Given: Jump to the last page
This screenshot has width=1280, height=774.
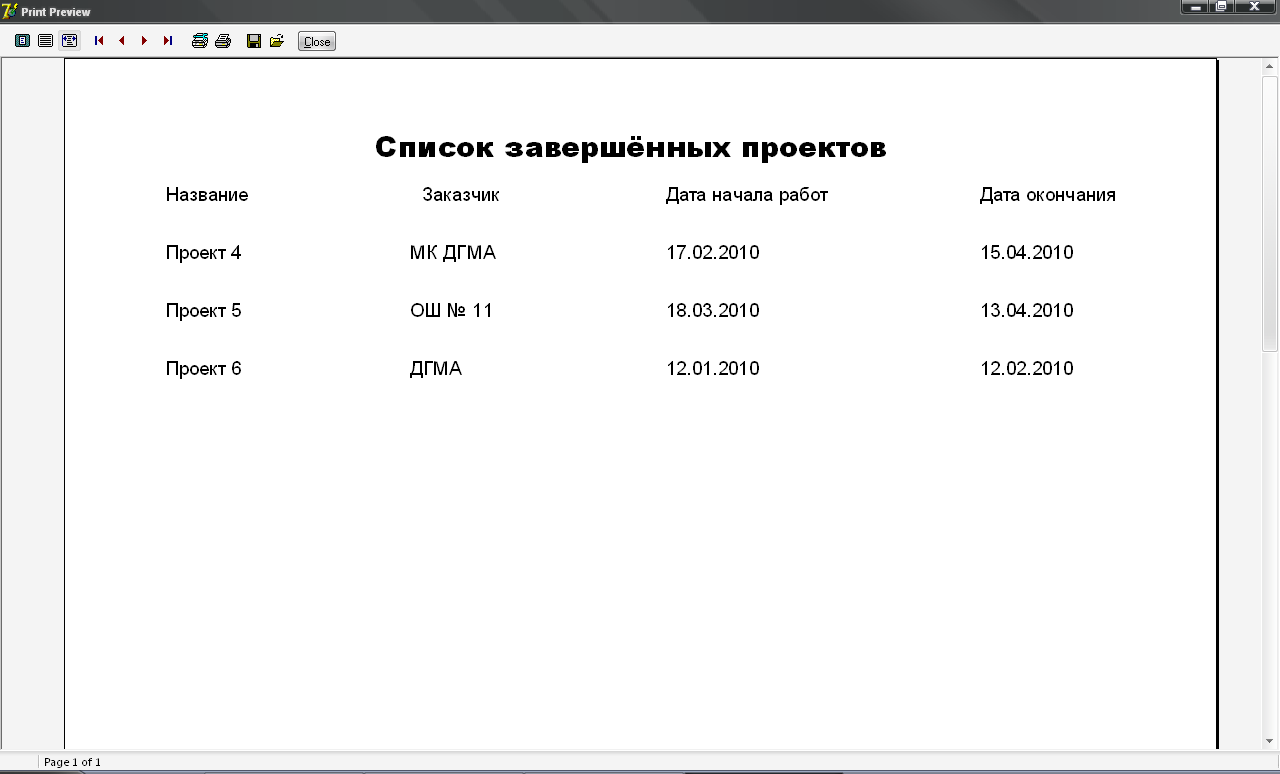Looking at the screenshot, I should pyautogui.click(x=168, y=41).
